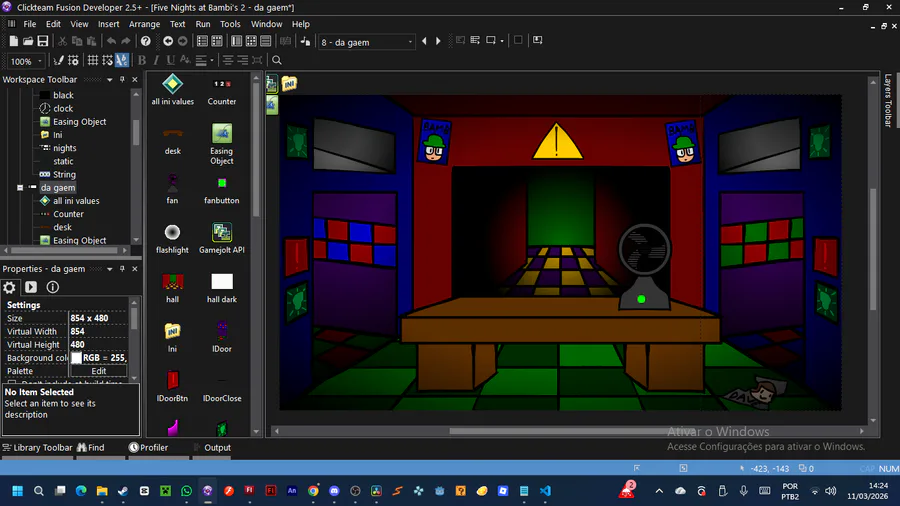
Task: Click the Redo arrow in the toolbar
Action: [x=126, y=41]
